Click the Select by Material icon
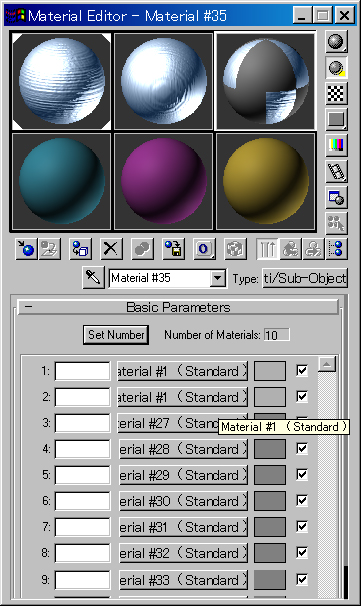This screenshot has width=361, height=606. click(336, 223)
